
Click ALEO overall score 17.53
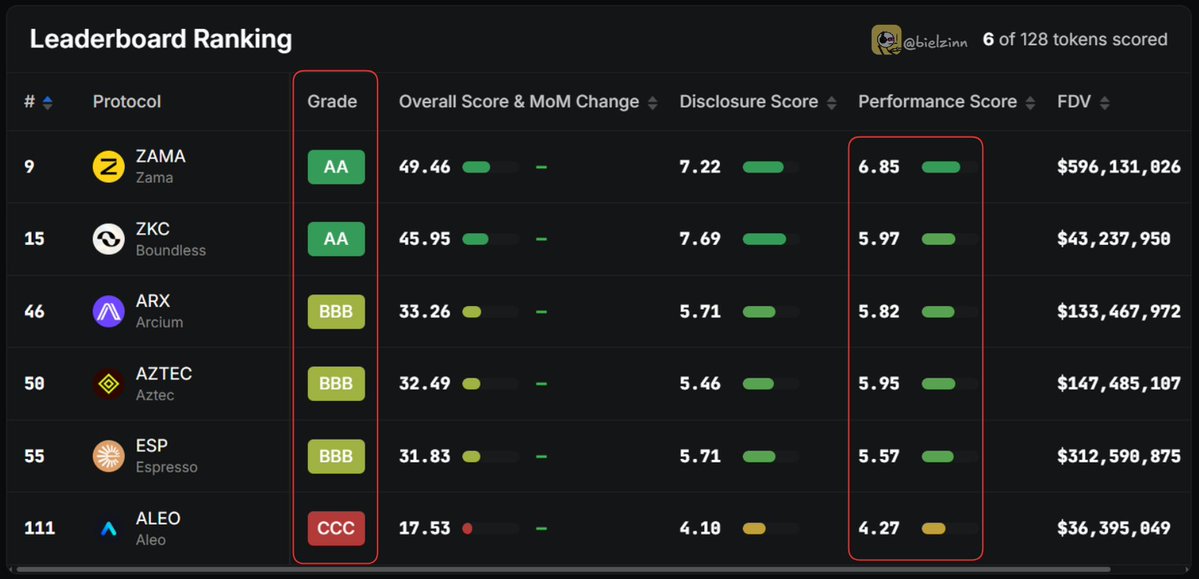(x=424, y=529)
